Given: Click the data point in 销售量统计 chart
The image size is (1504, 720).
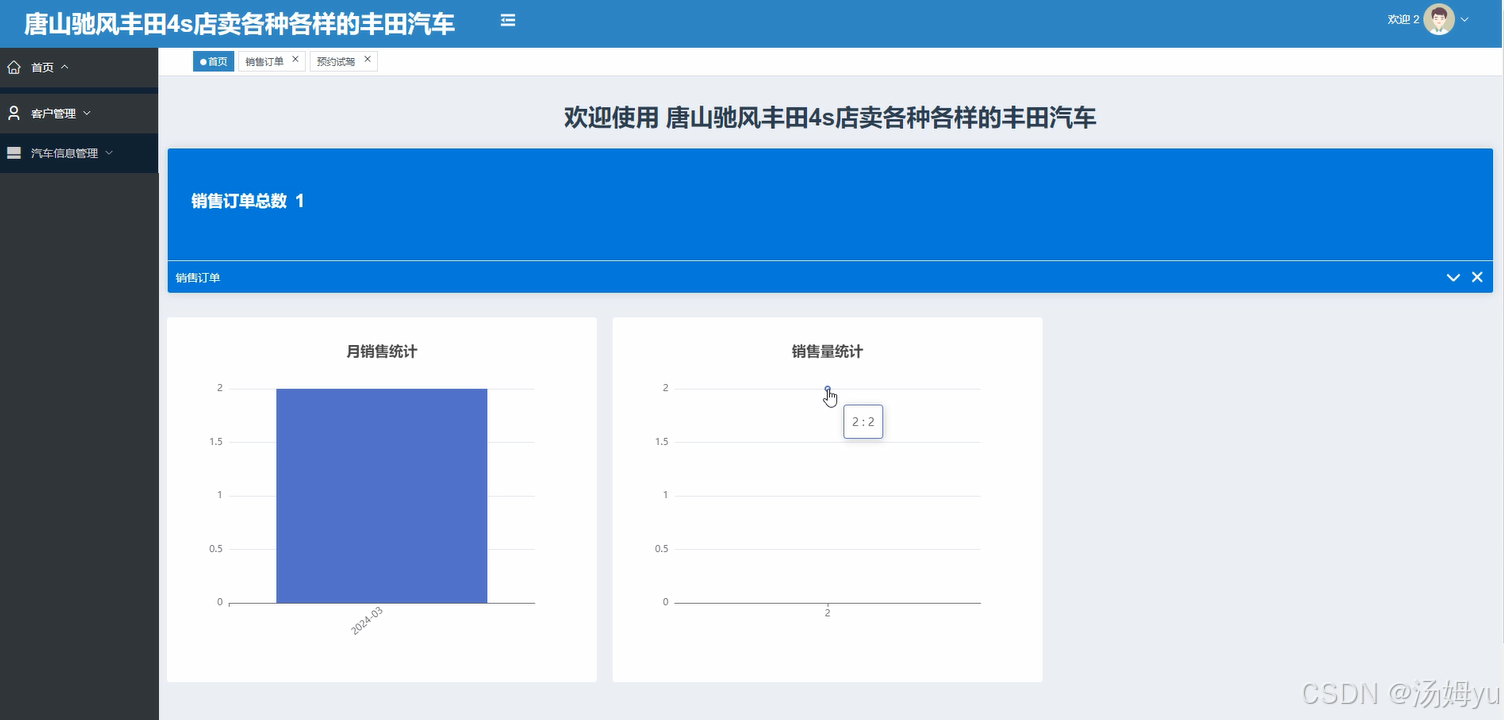Looking at the screenshot, I should [827, 389].
